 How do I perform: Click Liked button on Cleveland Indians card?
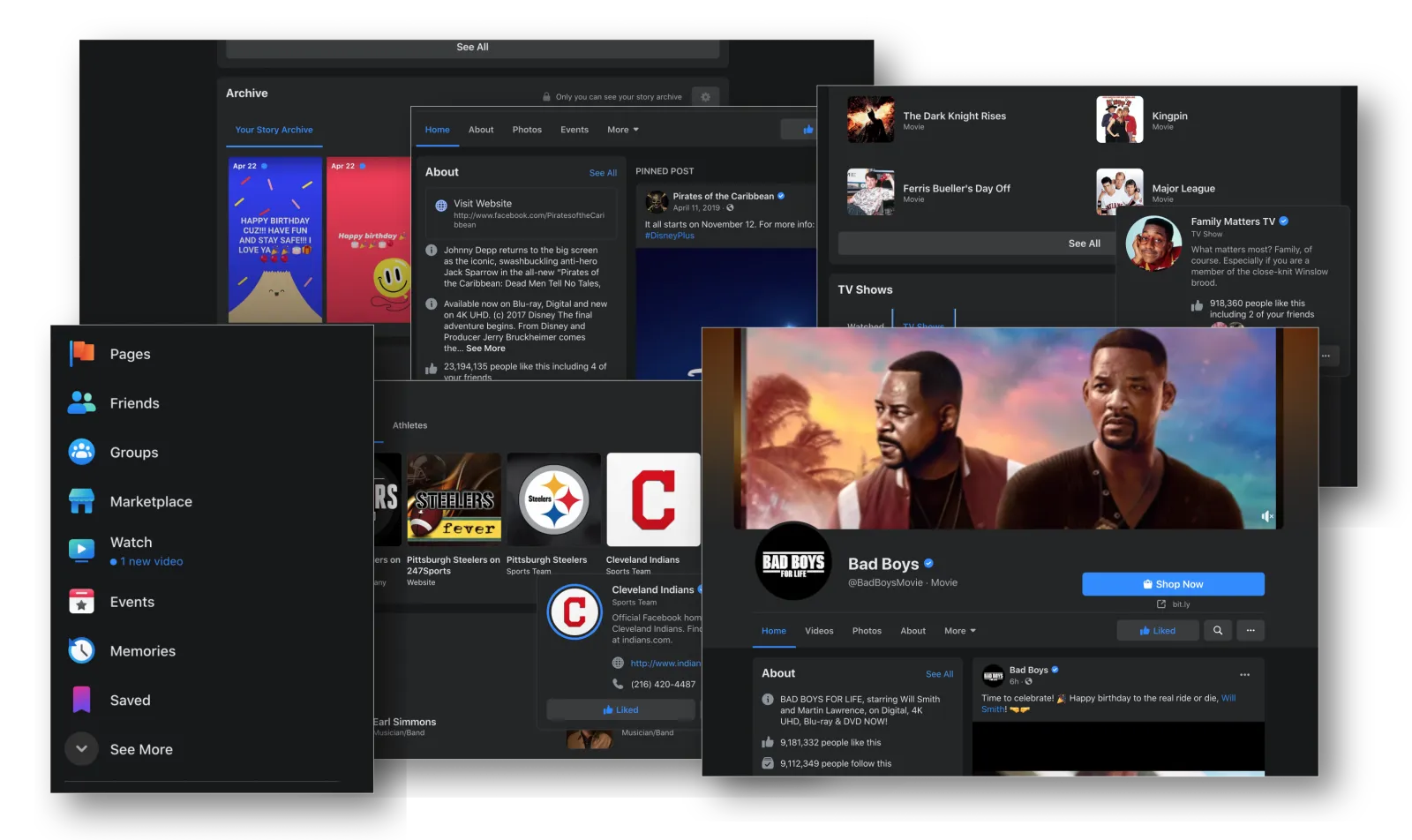[x=620, y=709]
